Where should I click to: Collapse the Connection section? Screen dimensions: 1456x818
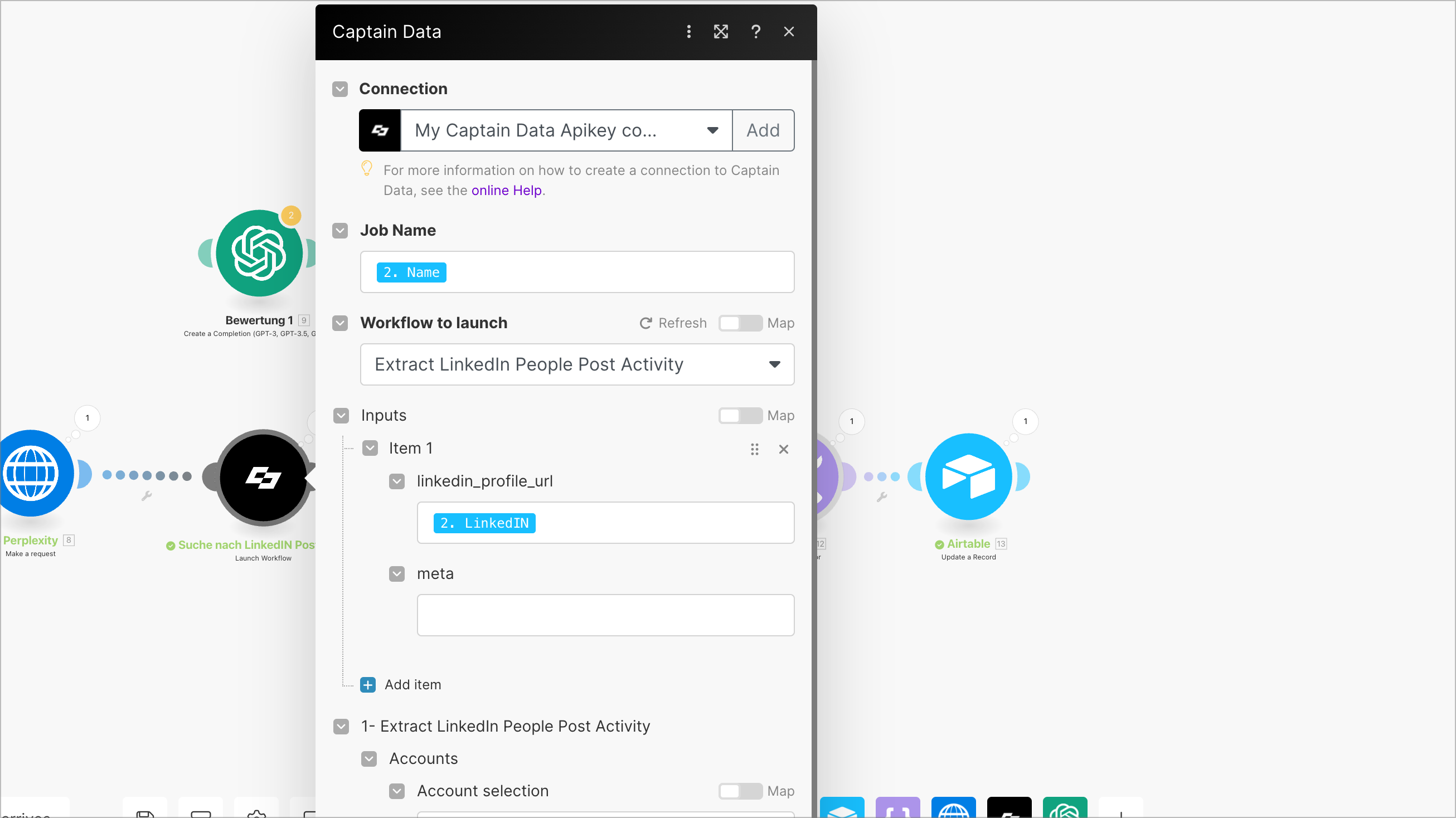(x=340, y=89)
